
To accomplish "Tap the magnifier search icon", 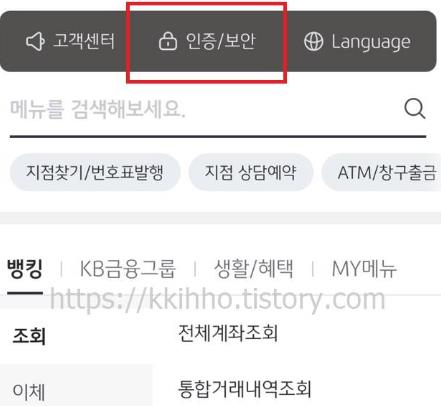I will (x=415, y=109).
